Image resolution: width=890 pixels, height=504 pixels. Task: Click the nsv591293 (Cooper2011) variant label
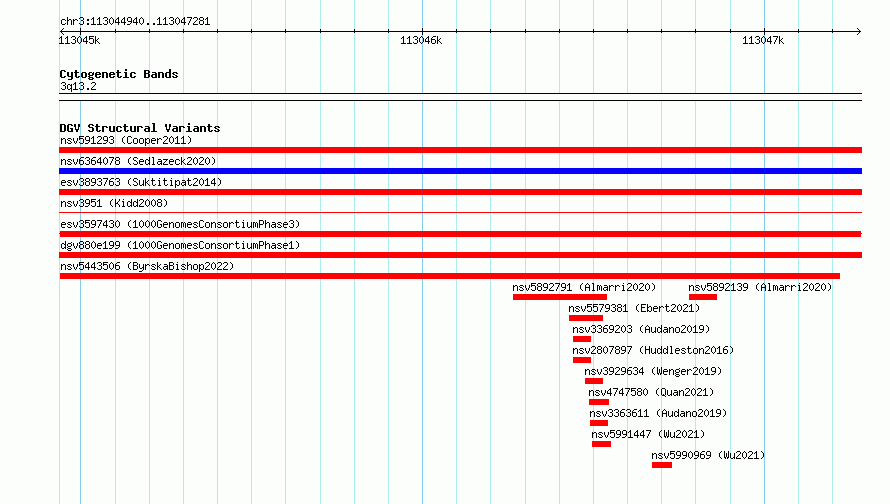[126, 140]
